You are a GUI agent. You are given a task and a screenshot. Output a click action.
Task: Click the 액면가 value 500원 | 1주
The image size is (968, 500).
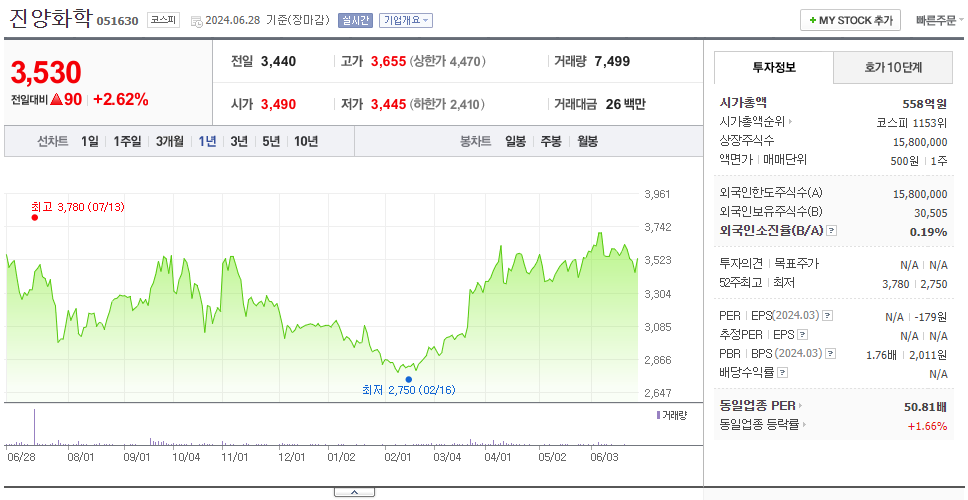coord(920,160)
